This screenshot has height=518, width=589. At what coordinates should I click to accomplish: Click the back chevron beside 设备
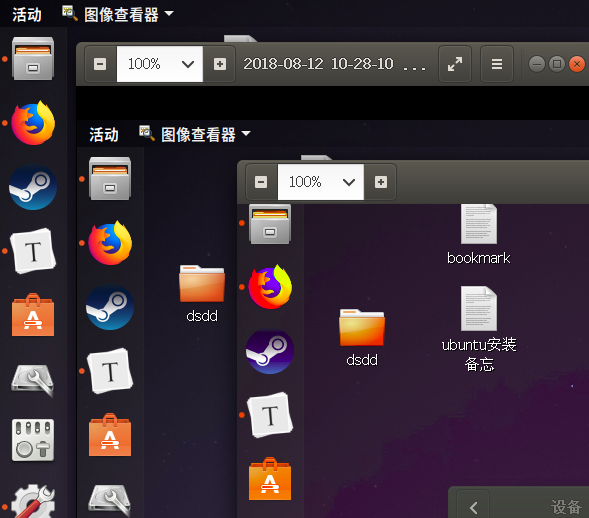473,508
